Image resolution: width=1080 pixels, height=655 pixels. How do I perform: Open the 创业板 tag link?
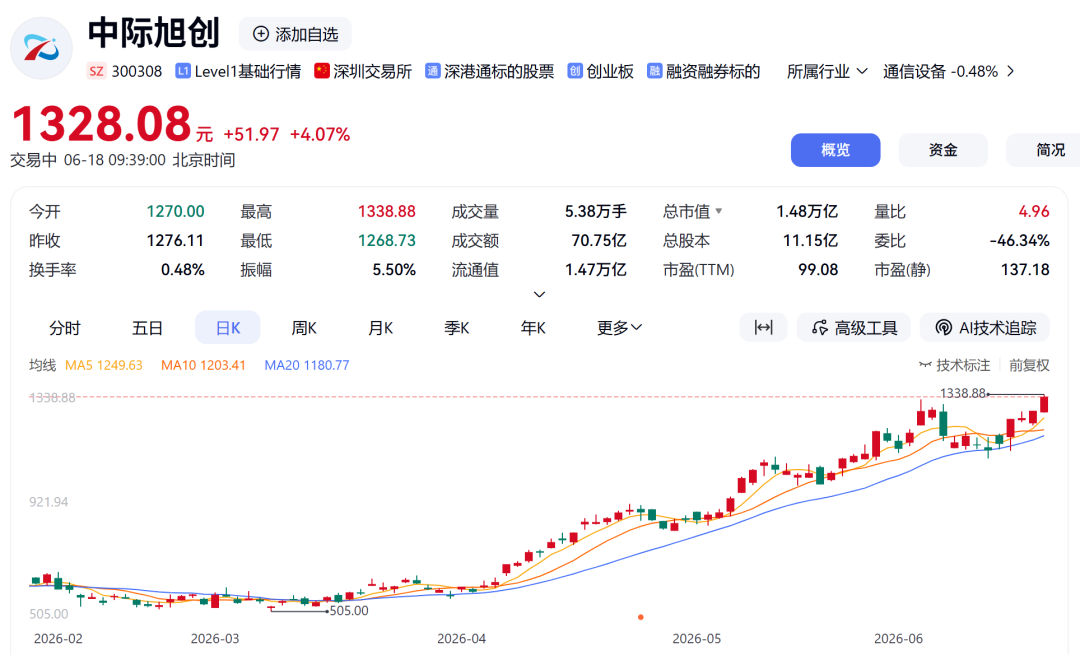[x=610, y=72]
